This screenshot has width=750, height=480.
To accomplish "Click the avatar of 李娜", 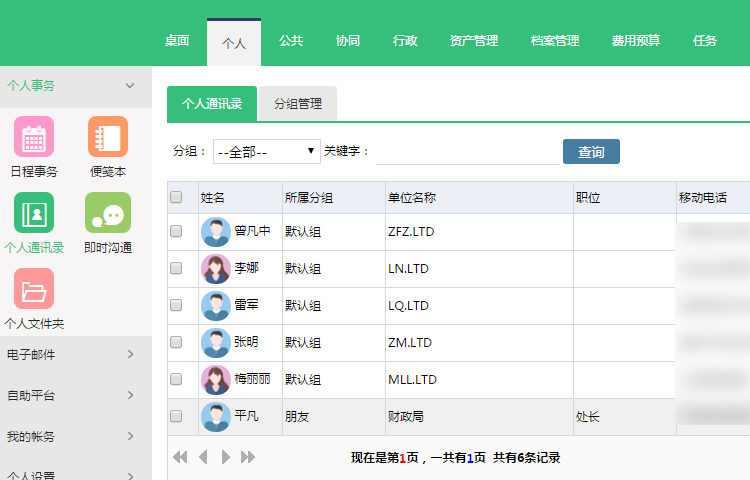I will [x=215, y=269].
